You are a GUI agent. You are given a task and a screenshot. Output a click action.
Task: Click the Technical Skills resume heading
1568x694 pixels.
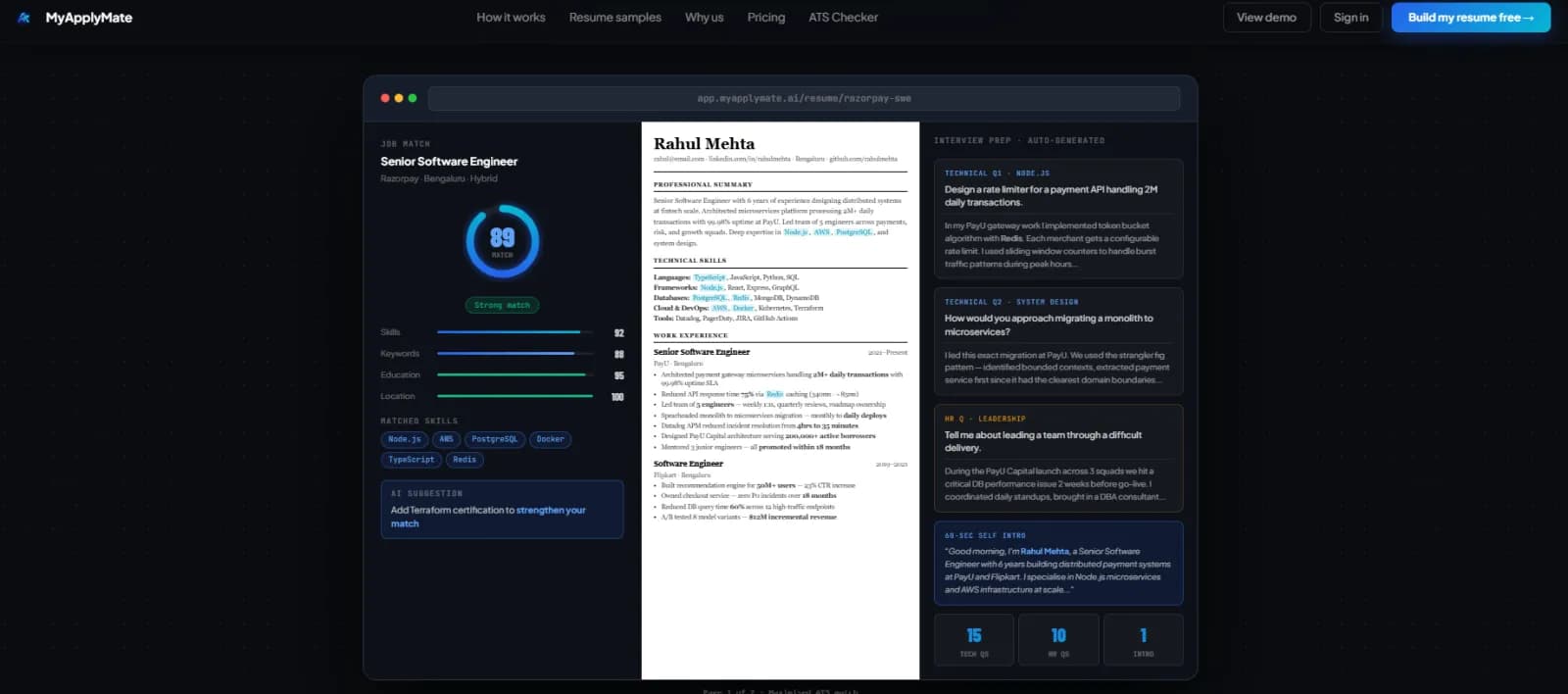click(x=690, y=261)
